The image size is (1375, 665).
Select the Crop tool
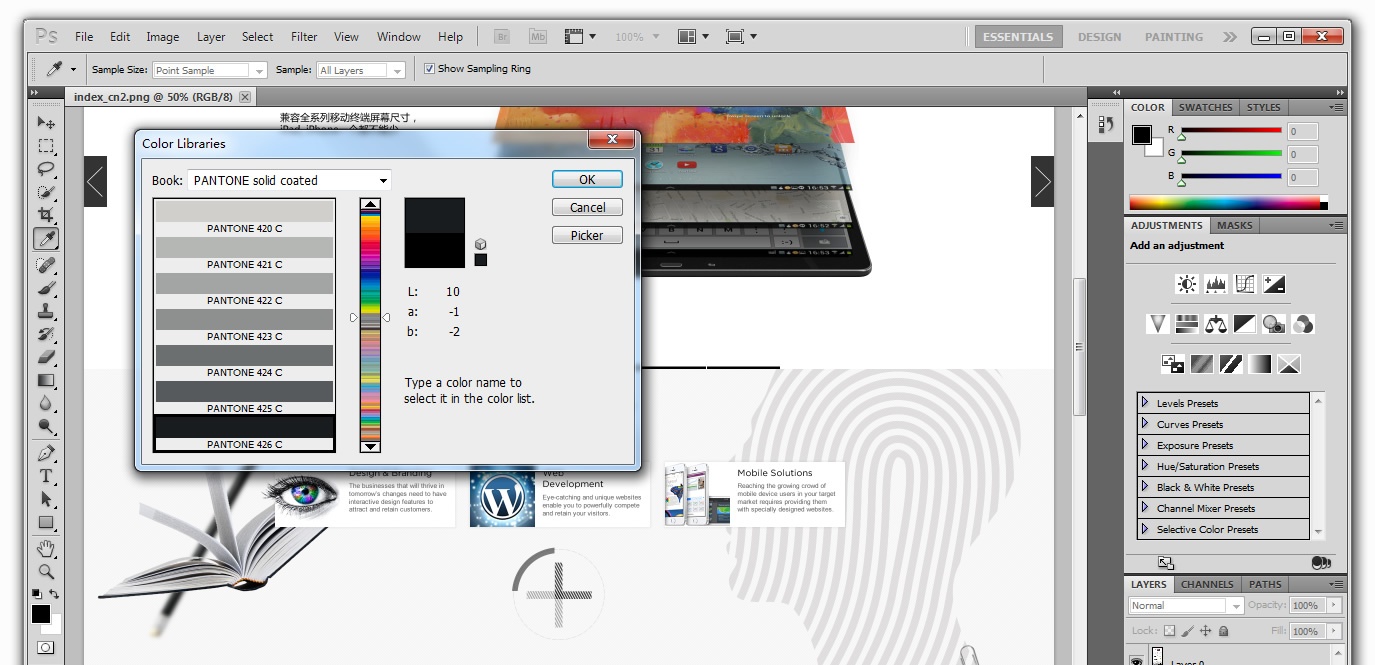[x=46, y=214]
